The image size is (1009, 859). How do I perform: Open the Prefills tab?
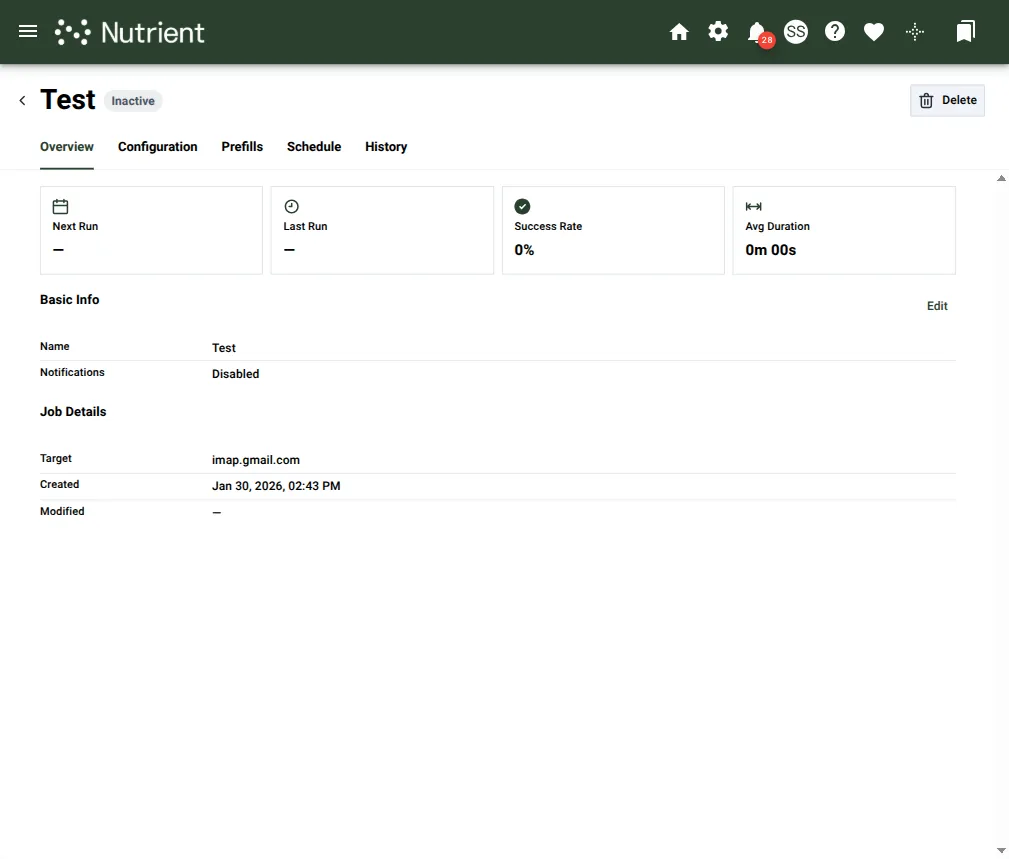click(242, 147)
